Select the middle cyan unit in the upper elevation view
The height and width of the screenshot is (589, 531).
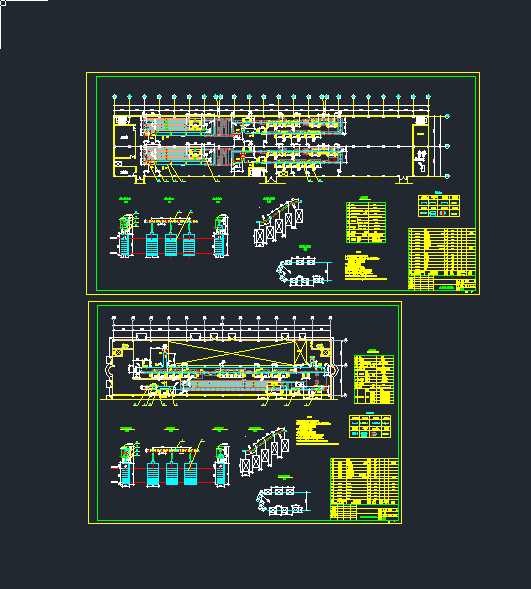pyautogui.click(x=171, y=245)
